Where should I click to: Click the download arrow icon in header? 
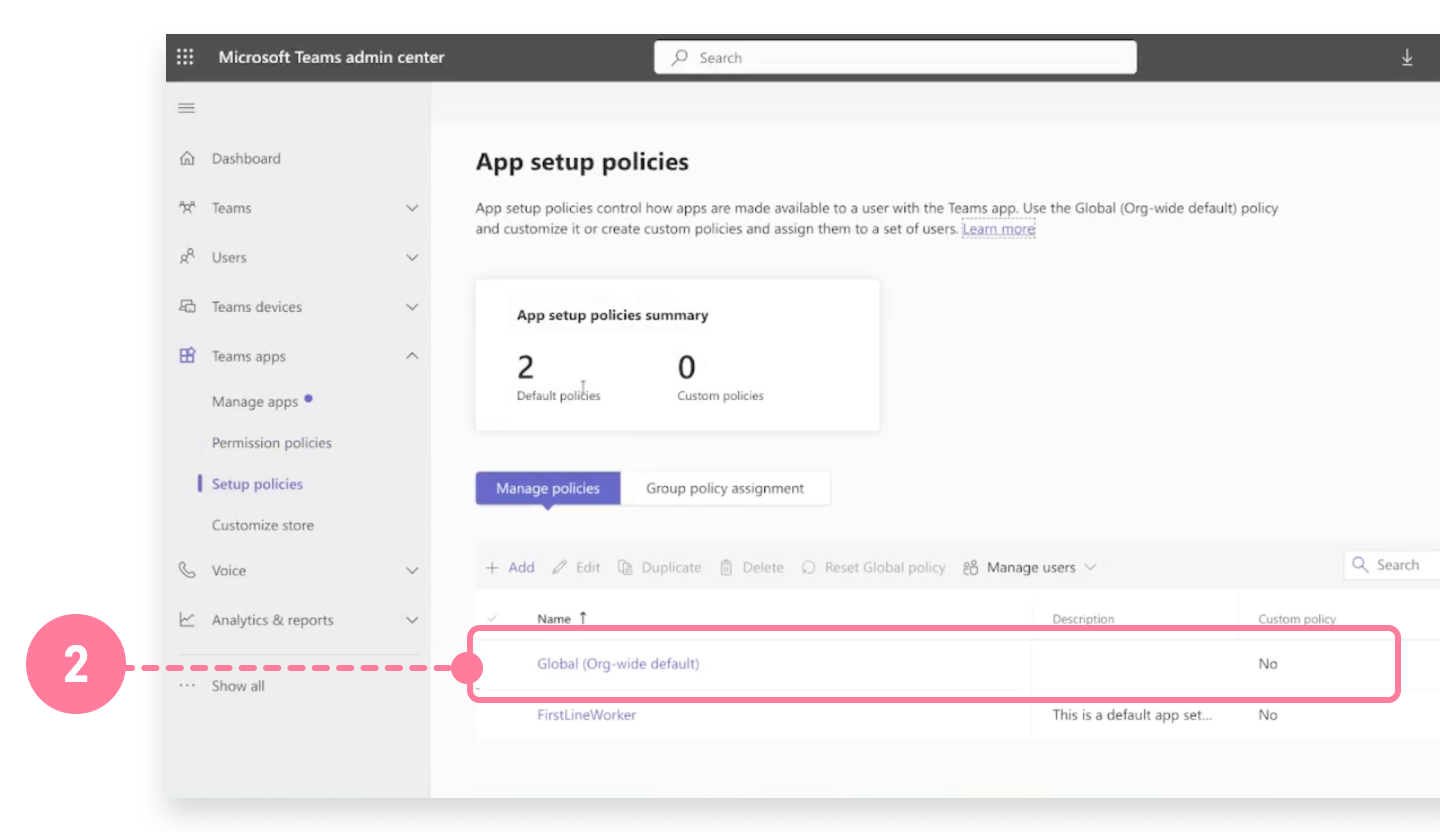[x=1407, y=57]
